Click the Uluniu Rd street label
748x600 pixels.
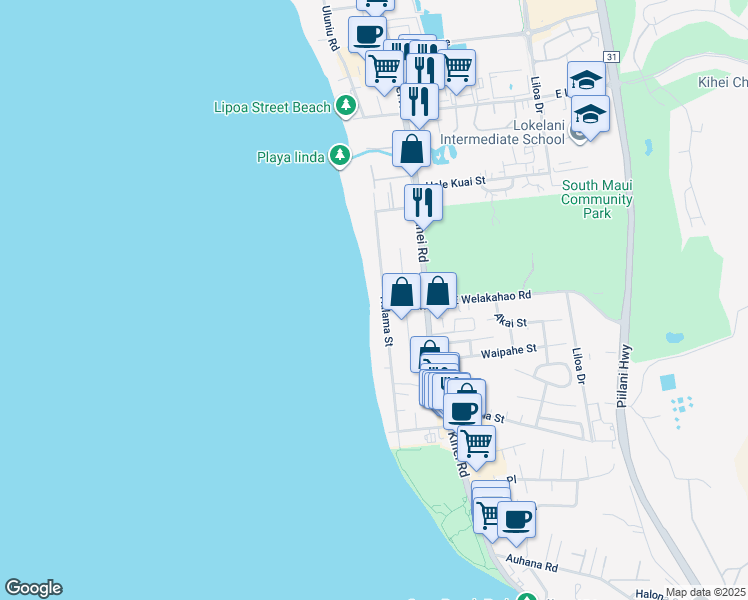[330, 28]
